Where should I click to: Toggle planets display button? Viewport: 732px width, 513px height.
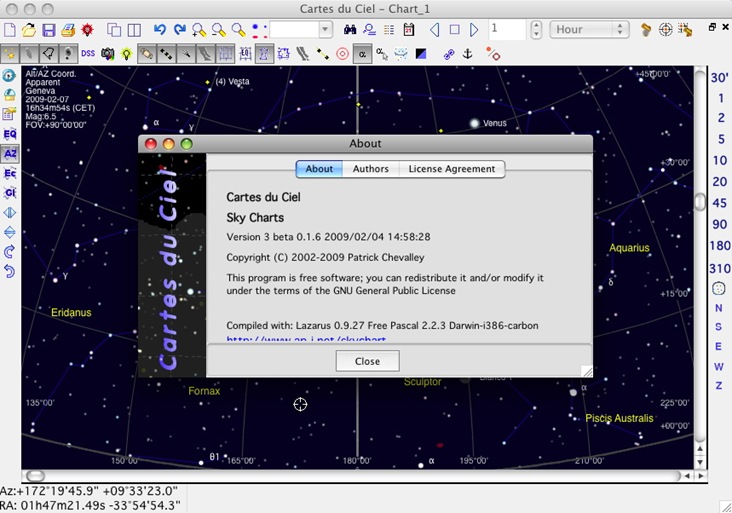click(x=146, y=54)
